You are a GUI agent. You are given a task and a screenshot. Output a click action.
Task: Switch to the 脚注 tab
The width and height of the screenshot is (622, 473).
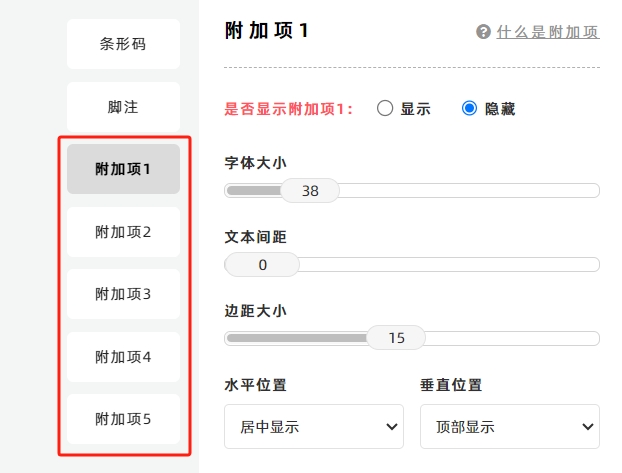tap(123, 107)
